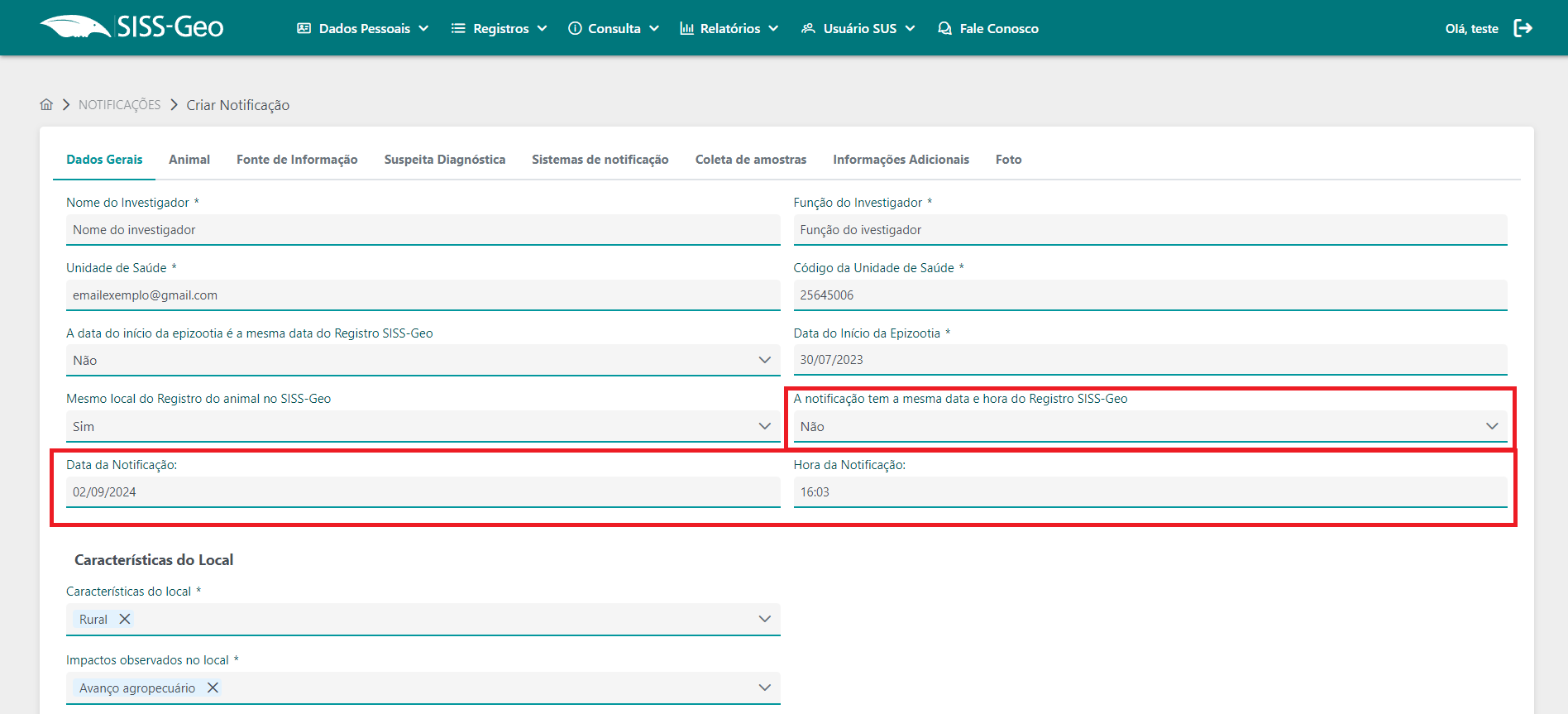Open the Foto tab
Viewport: 1568px width, 714px height.
[1008, 160]
